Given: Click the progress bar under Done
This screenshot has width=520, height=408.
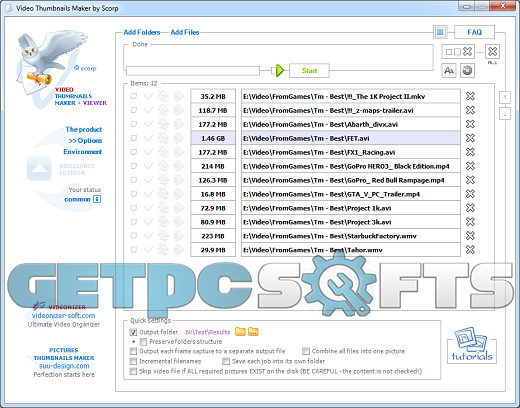Looking at the screenshot, I should 193,70.
